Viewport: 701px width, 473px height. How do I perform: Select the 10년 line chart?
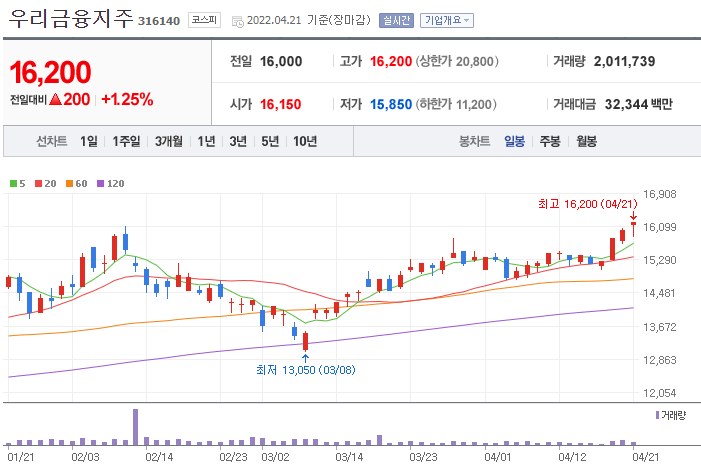pyautogui.click(x=305, y=142)
